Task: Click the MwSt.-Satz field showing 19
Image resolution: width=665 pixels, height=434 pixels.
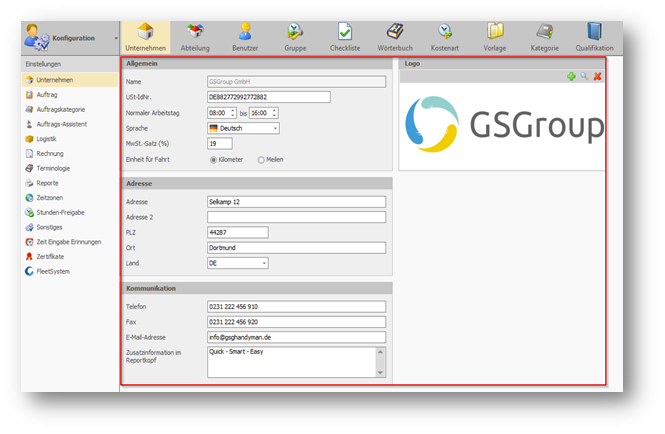Action: click(x=220, y=144)
